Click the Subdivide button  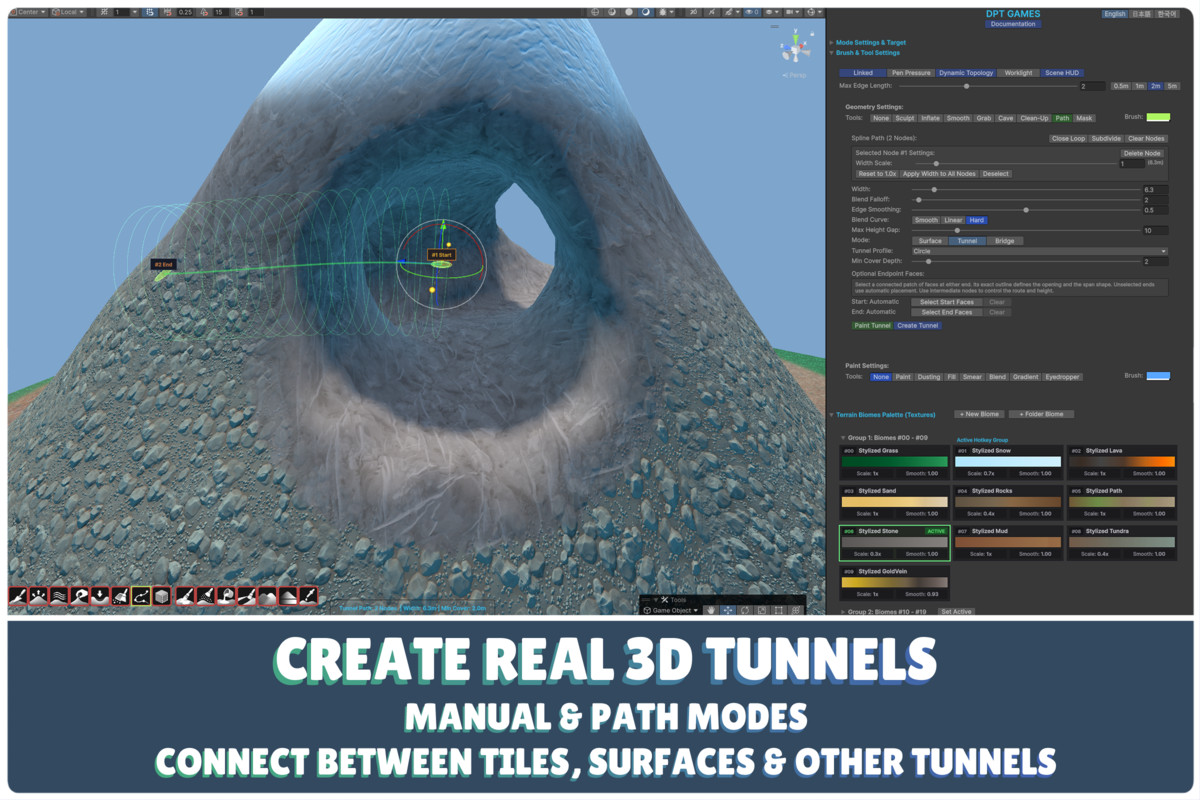tap(1106, 139)
